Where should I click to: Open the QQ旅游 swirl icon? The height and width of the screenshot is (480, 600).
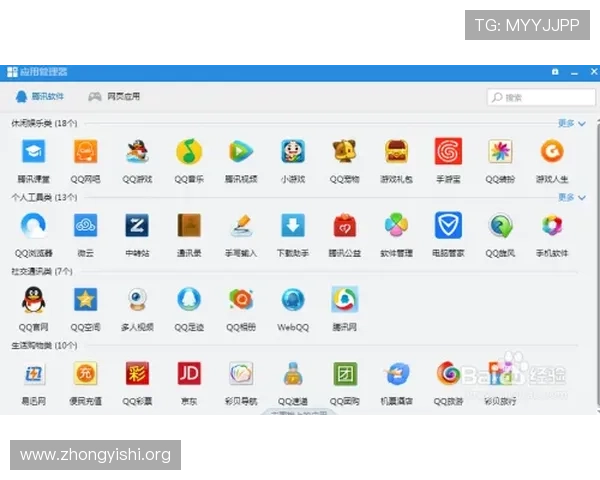click(x=448, y=374)
